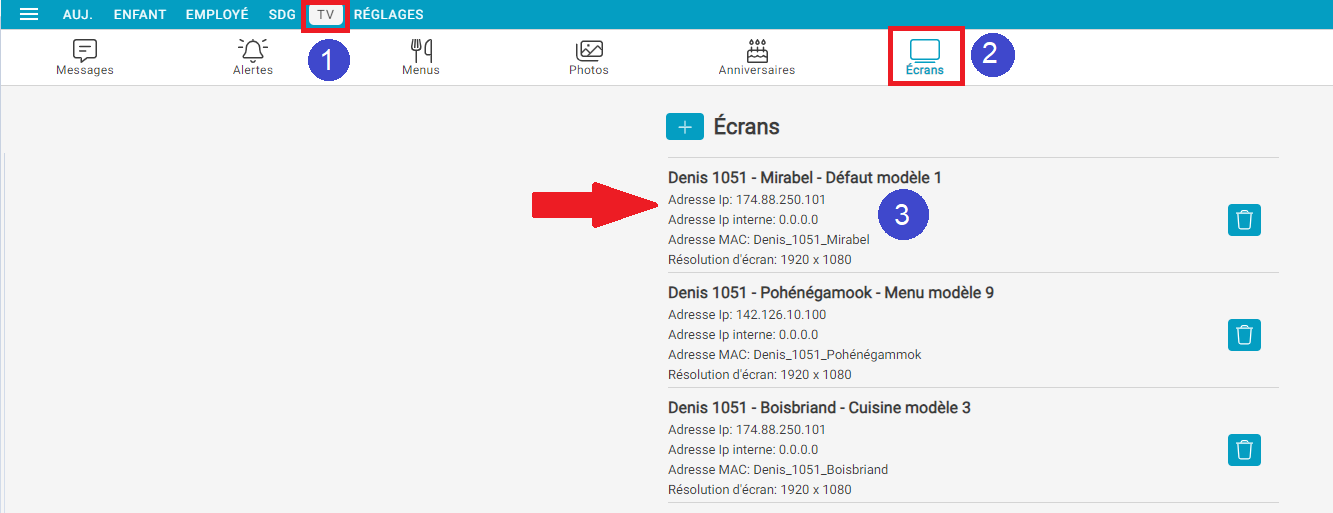Switch to the Photos tab label
Image resolution: width=1333 pixels, height=513 pixels.
(x=589, y=70)
